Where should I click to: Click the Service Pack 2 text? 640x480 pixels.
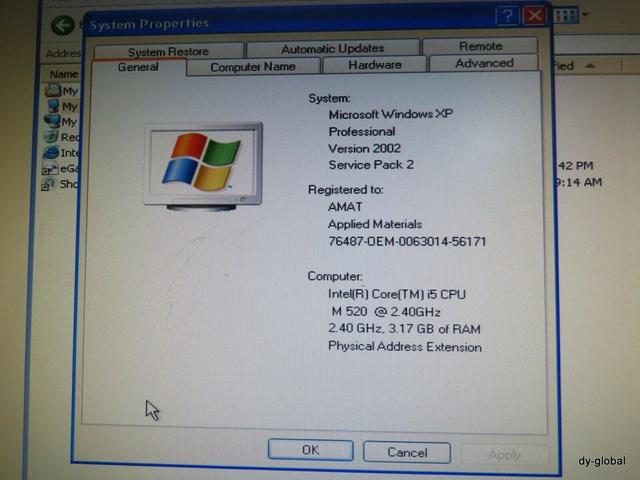pyautogui.click(x=371, y=165)
